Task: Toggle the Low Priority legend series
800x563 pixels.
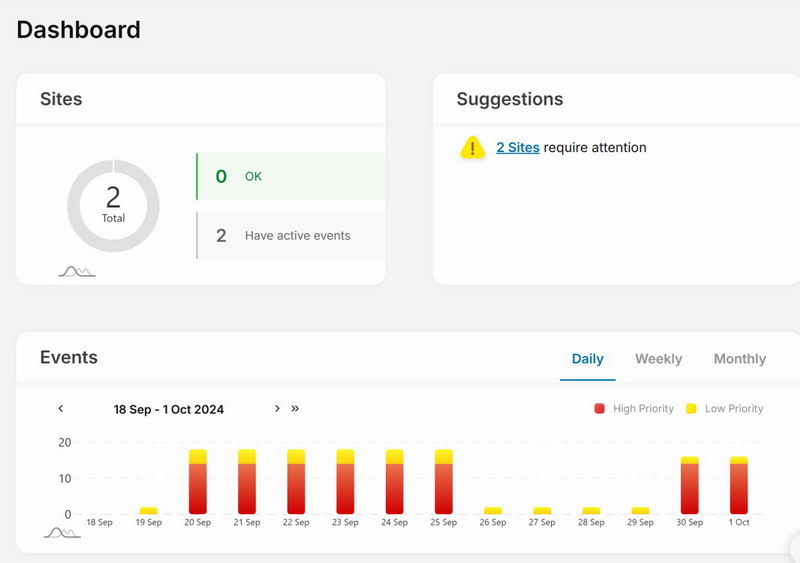Action: [724, 409]
